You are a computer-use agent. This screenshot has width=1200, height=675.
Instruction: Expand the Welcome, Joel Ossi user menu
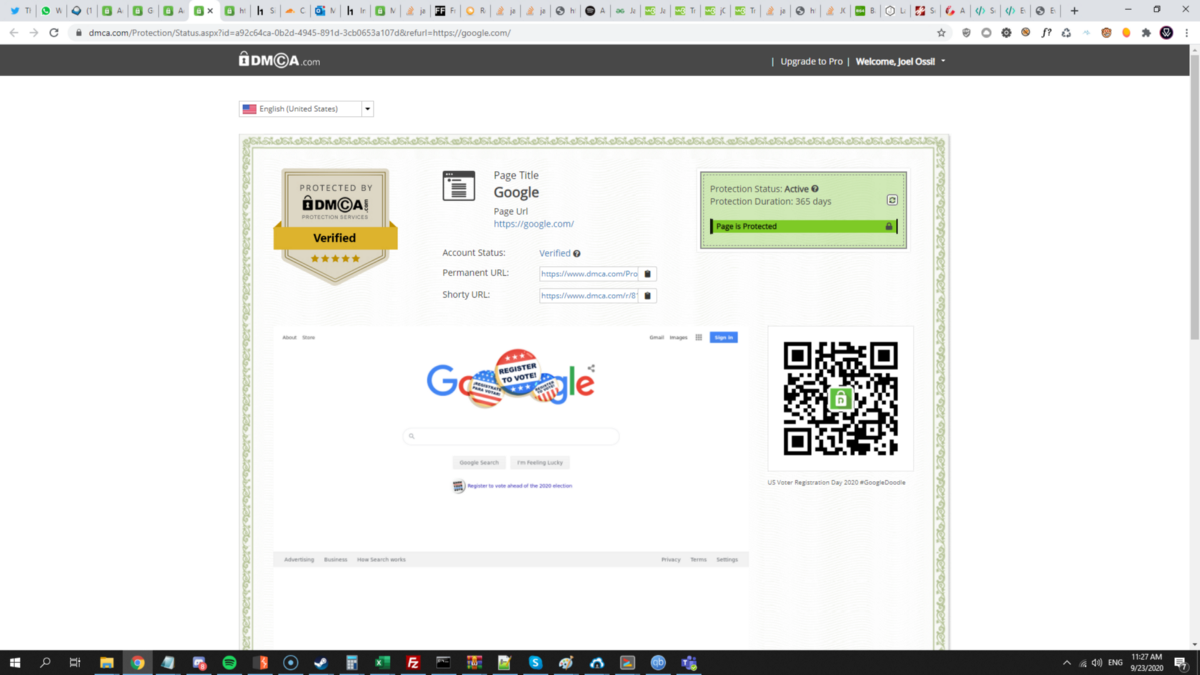[900, 61]
